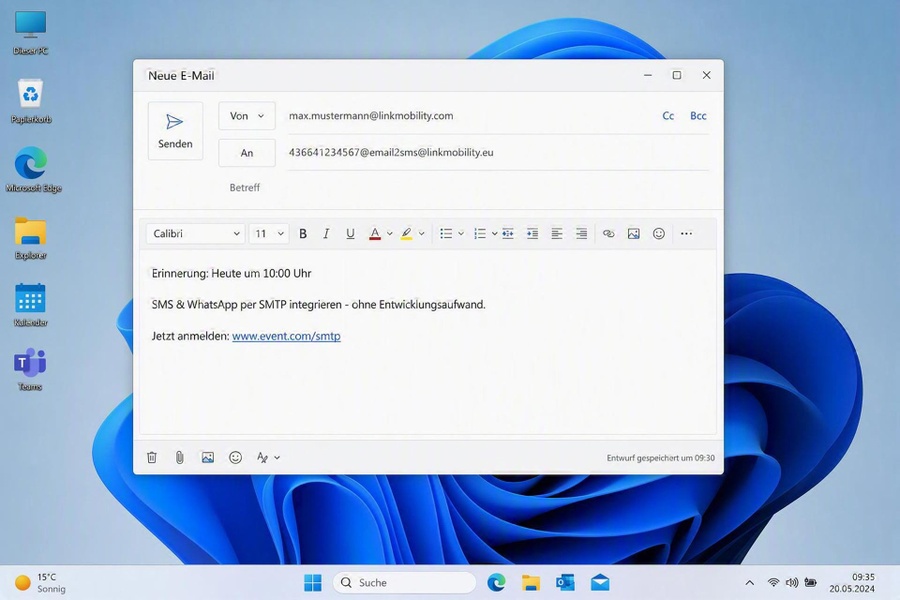The image size is (900, 600).
Task: Decrease the paragraph indent
Action: [508, 234]
